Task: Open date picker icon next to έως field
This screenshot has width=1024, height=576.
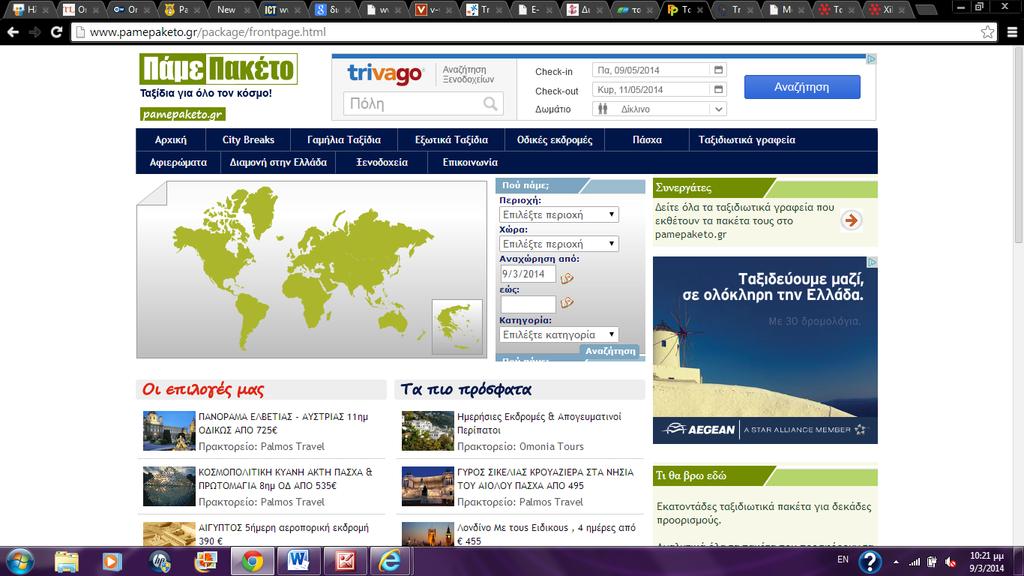Action: pos(567,302)
